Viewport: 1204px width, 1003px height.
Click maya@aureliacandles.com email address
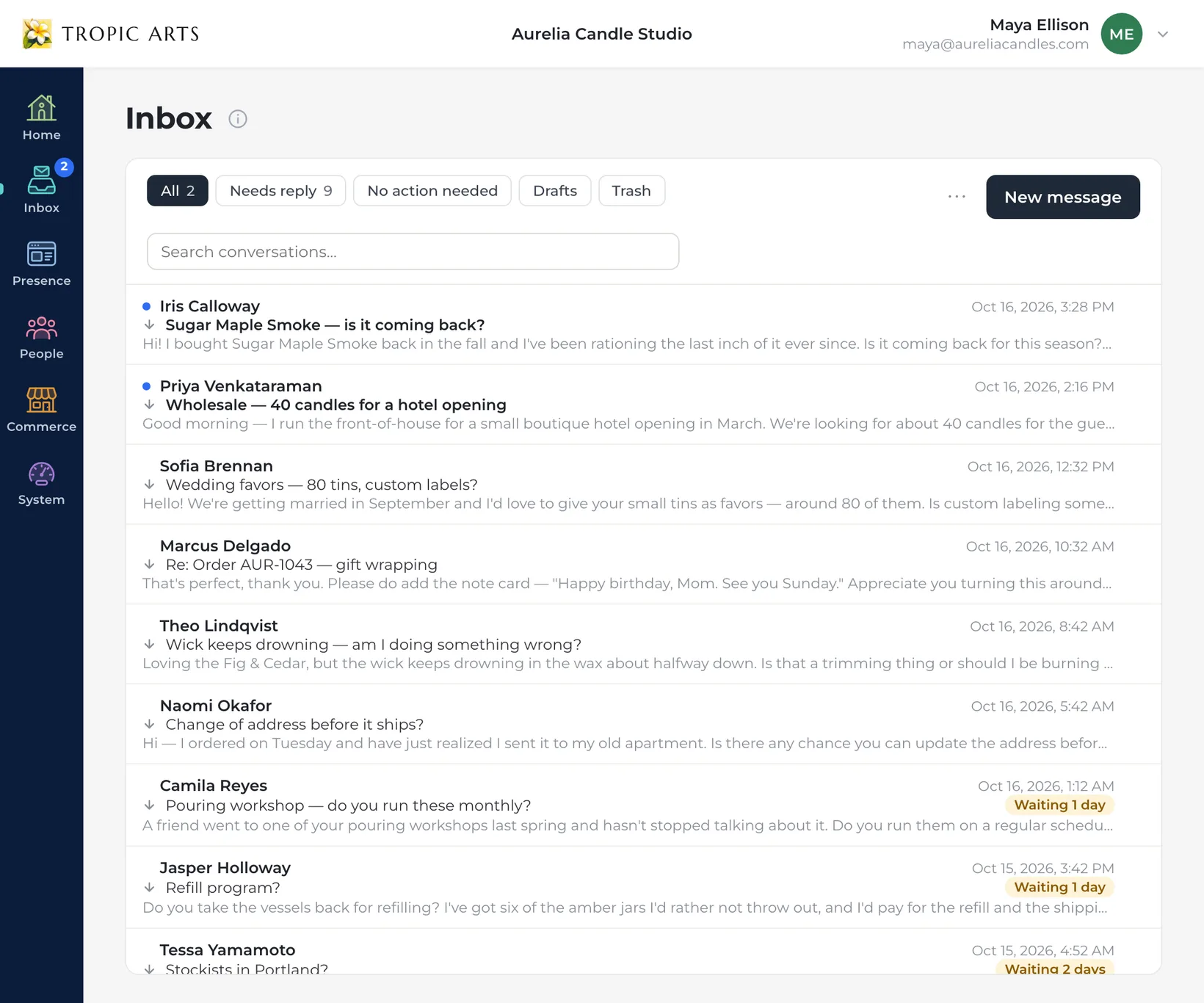[x=995, y=44]
